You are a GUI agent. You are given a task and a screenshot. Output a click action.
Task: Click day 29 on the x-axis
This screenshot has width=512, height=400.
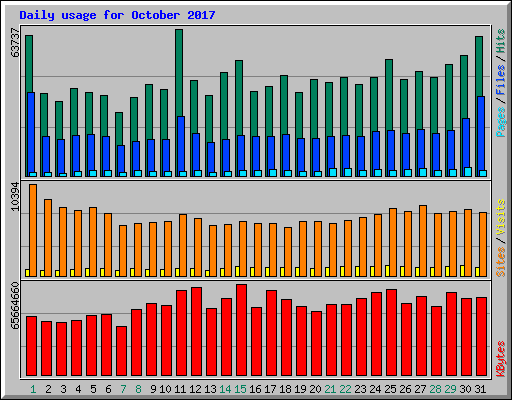point(450,389)
